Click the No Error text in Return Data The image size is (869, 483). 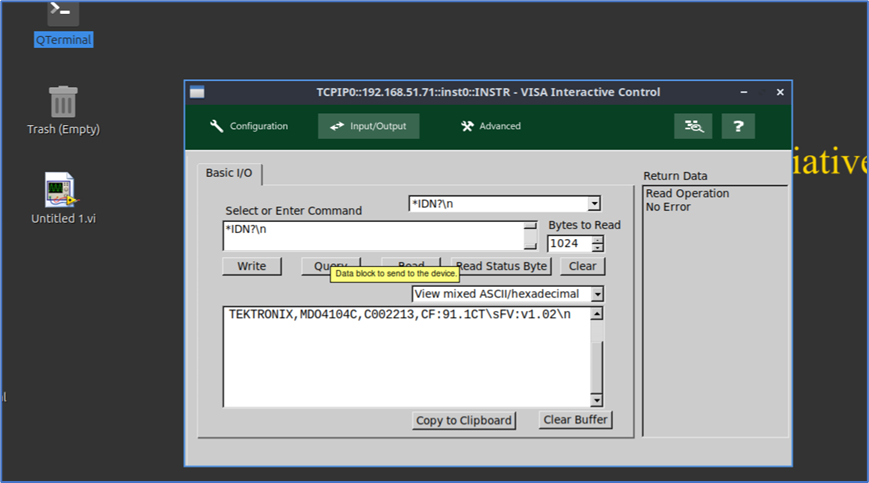pos(668,207)
